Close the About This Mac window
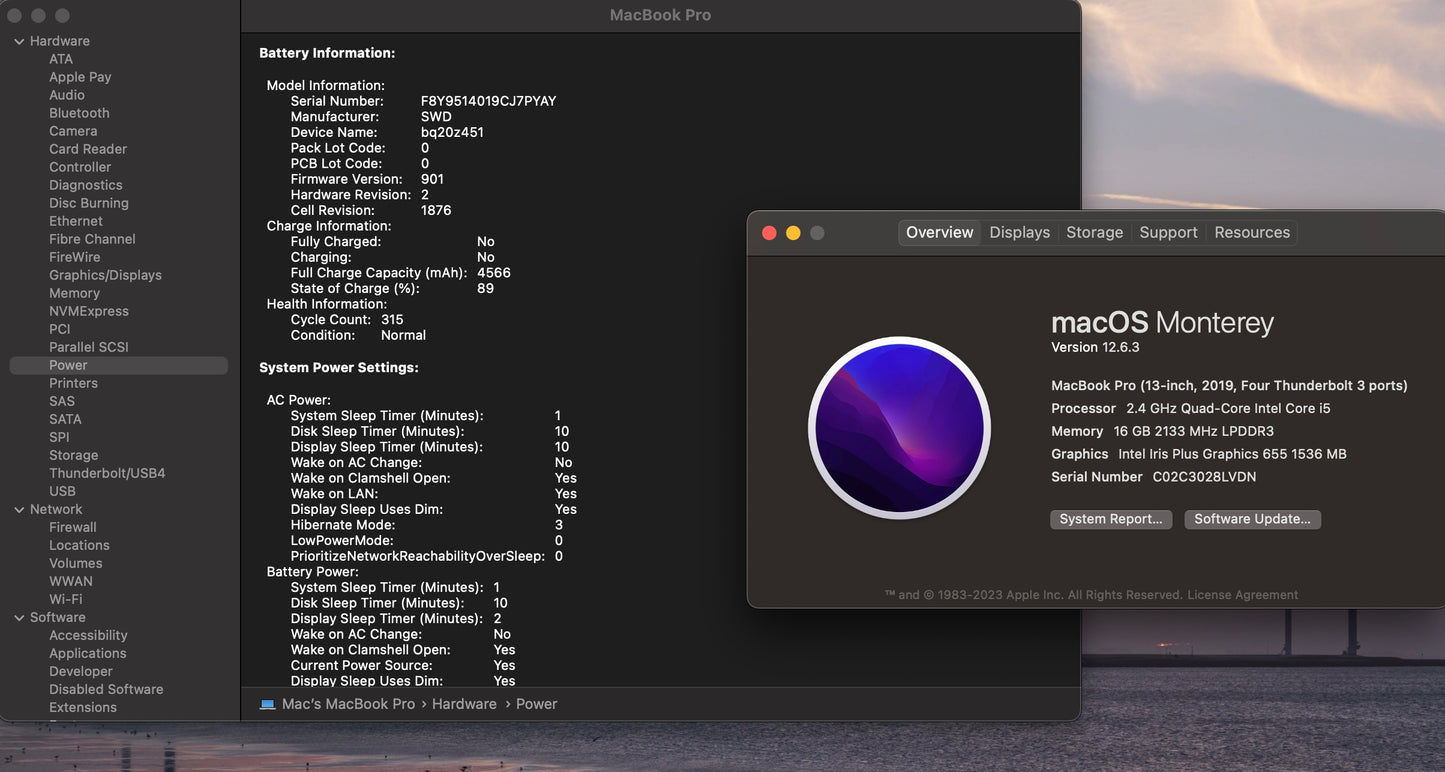The height and width of the screenshot is (772, 1445). click(769, 233)
